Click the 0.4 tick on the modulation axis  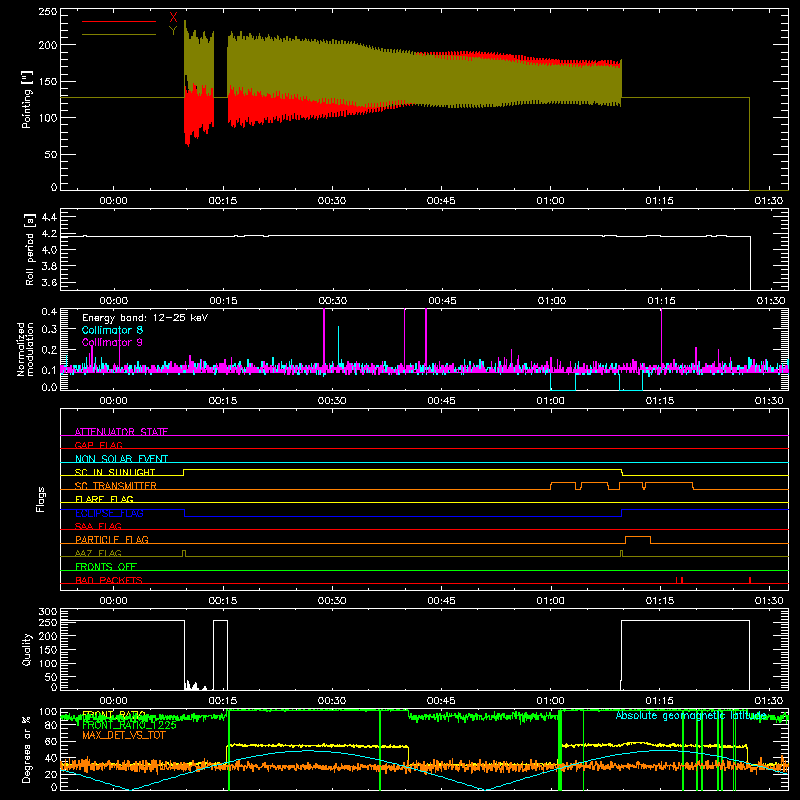(x=49, y=312)
